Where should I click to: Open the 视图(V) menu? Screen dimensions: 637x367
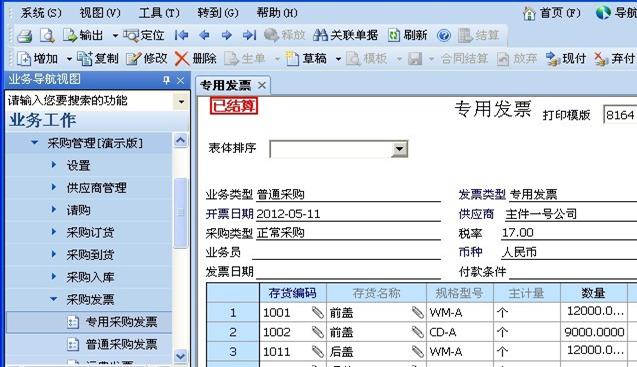[x=100, y=13]
